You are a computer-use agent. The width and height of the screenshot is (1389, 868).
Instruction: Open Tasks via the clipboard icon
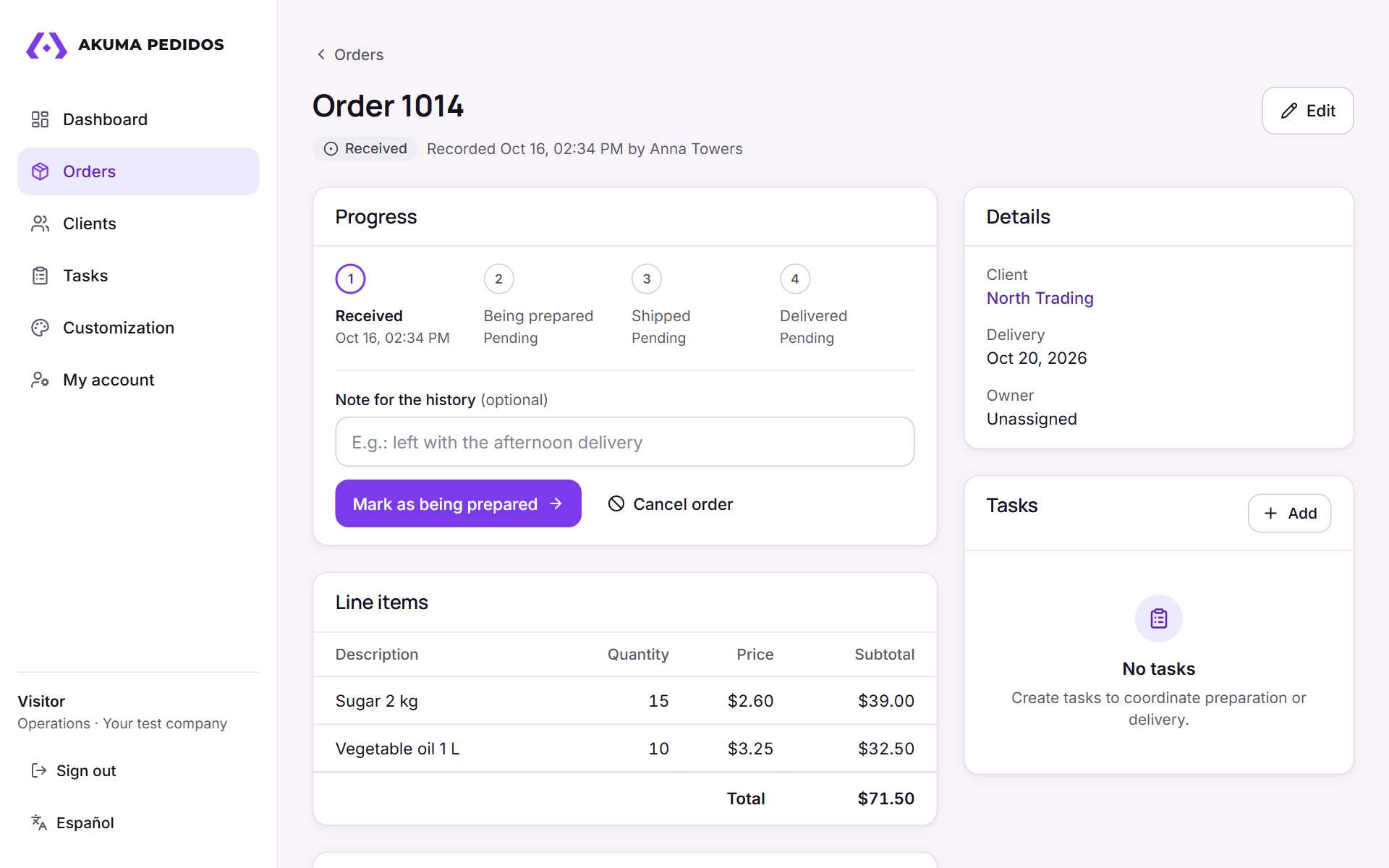coord(40,276)
